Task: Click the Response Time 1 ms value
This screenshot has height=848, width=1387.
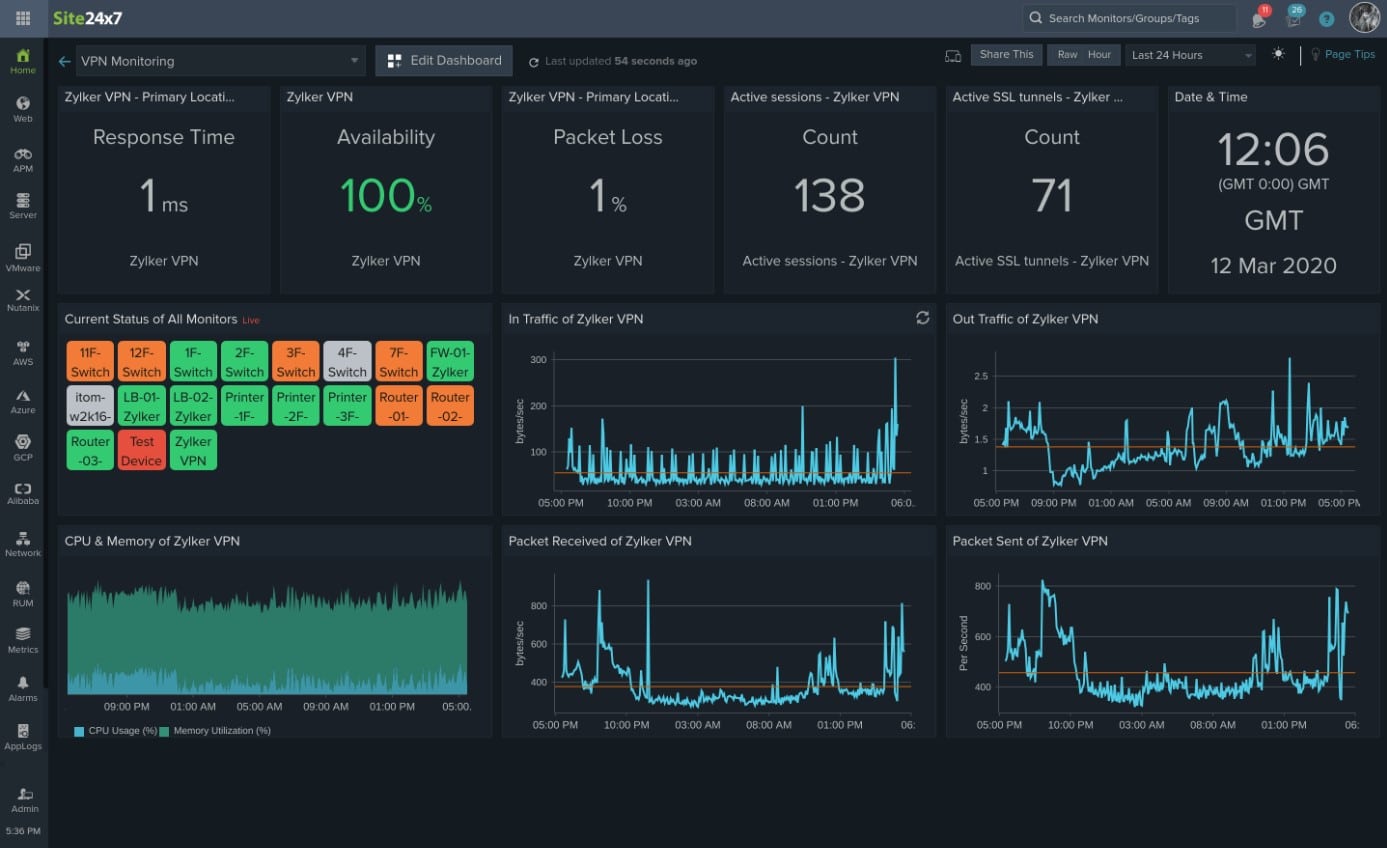Action: 163,196
